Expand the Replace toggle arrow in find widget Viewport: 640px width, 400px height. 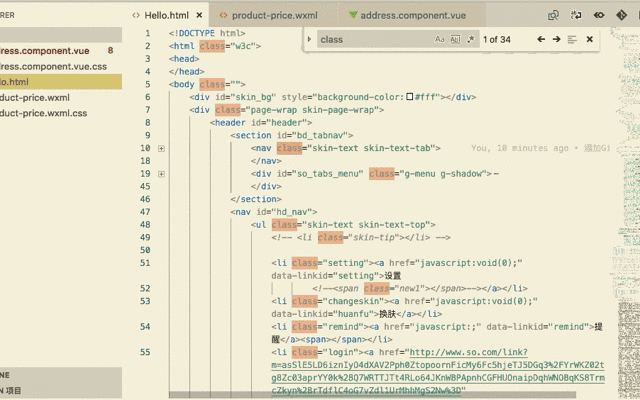pyautogui.click(x=309, y=39)
